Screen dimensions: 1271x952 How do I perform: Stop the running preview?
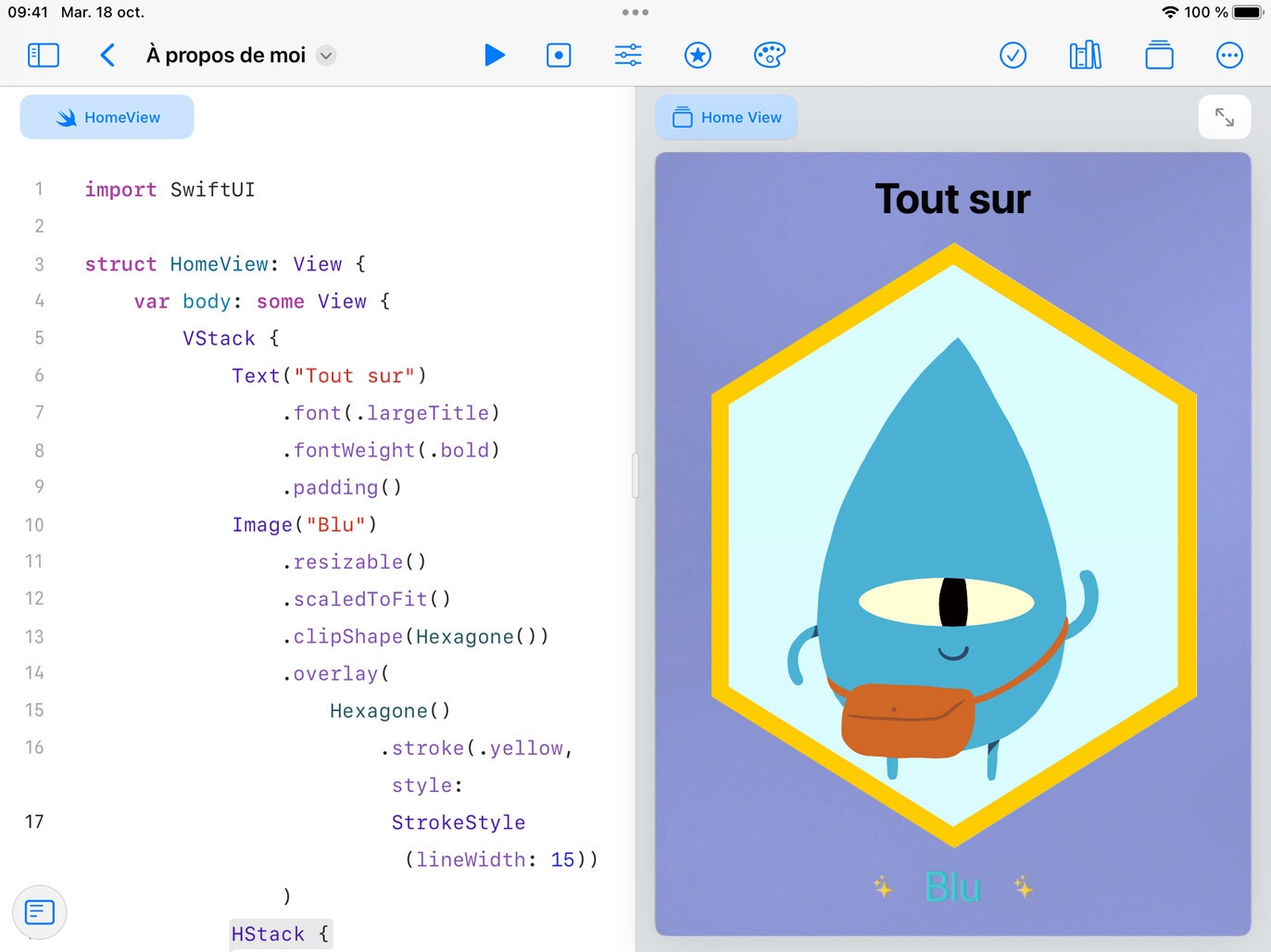pyautogui.click(x=559, y=56)
